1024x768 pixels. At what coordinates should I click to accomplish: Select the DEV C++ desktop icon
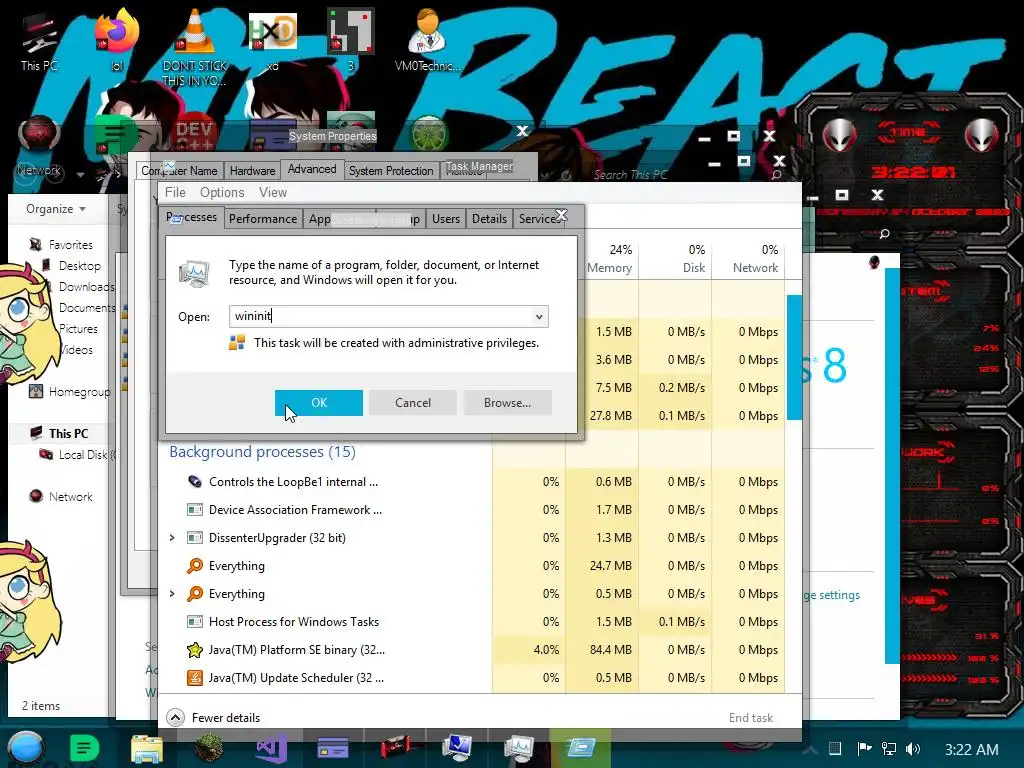click(194, 136)
